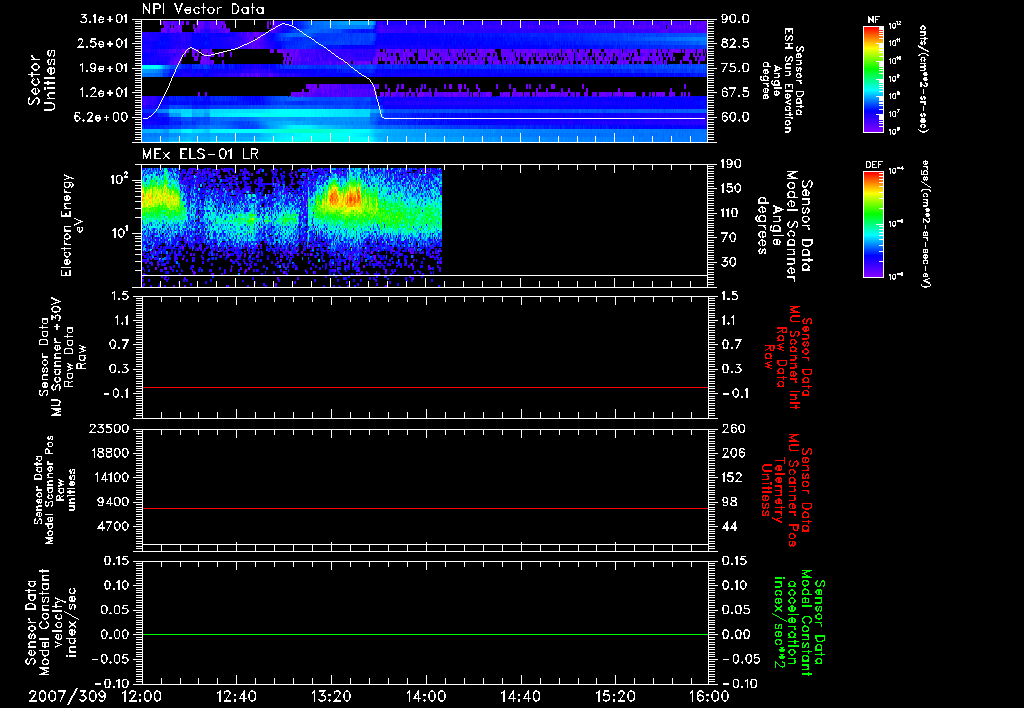Click the "98" telemetry tick label
Screen dimensions: 1024x708
[729, 502]
